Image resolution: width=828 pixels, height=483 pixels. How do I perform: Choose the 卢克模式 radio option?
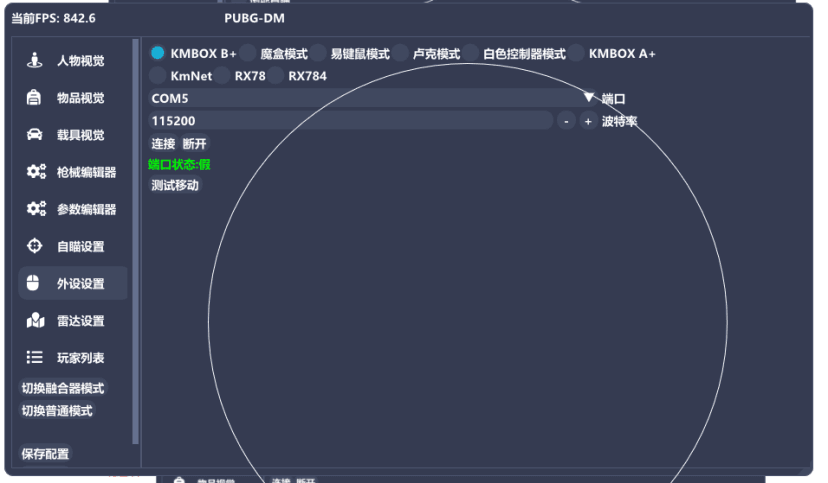(400, 53)
